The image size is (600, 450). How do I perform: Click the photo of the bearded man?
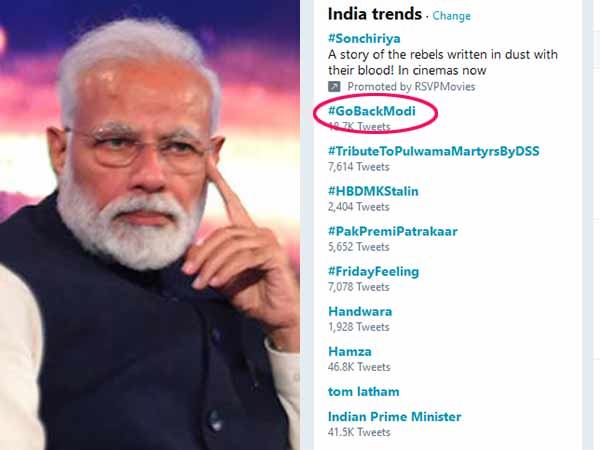[x=150, y=225]
